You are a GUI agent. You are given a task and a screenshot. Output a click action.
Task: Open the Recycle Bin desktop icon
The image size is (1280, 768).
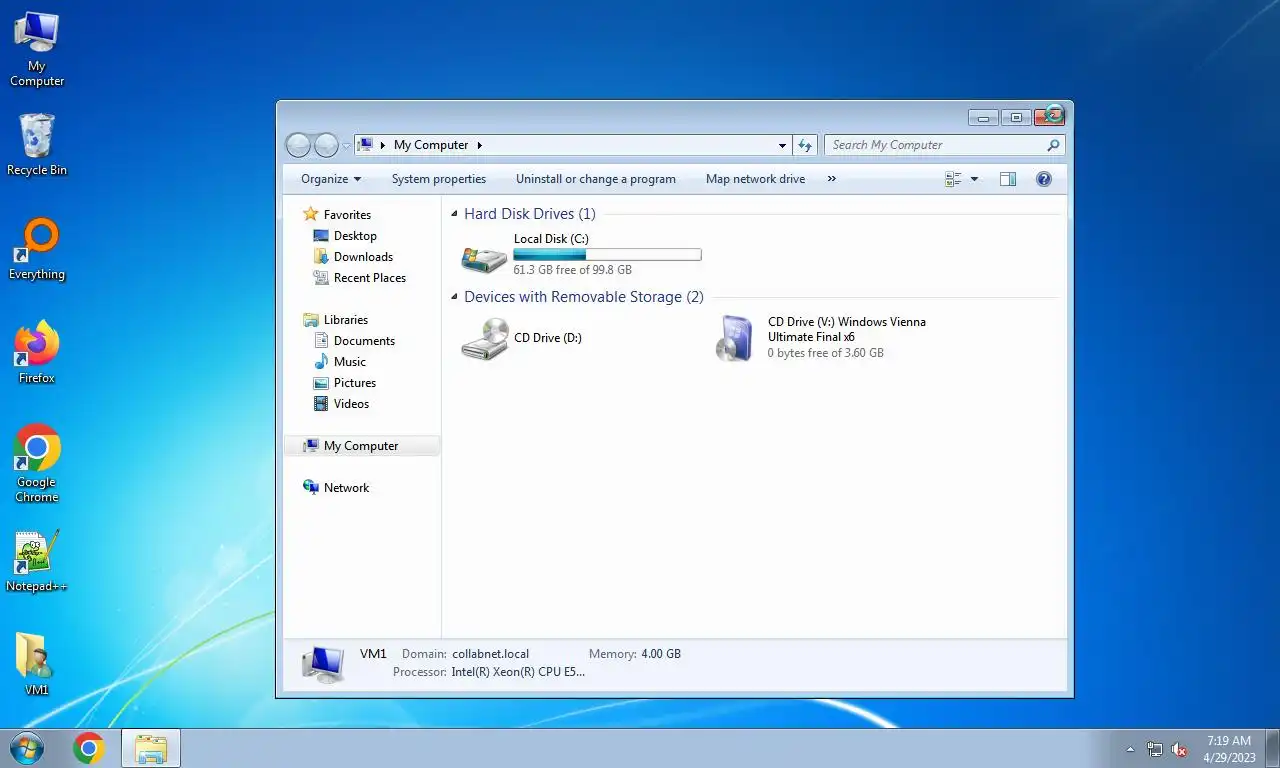pos(37,144)
